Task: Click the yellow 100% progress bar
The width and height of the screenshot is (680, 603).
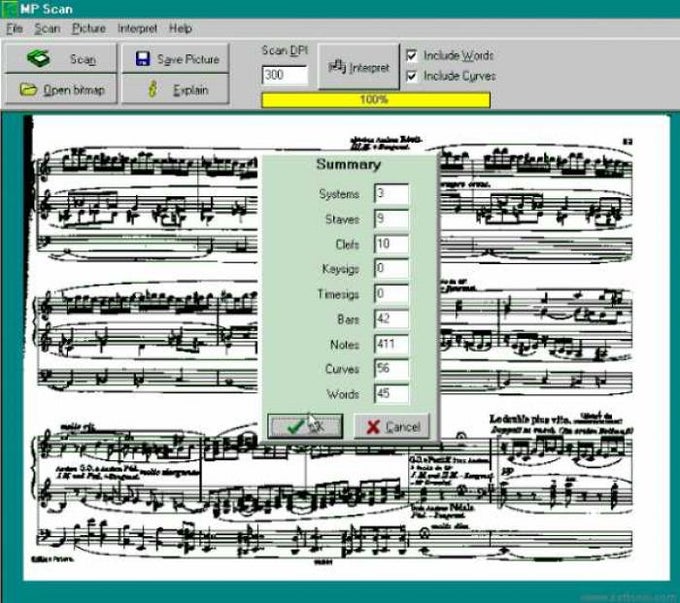Action: pos(376,100)
